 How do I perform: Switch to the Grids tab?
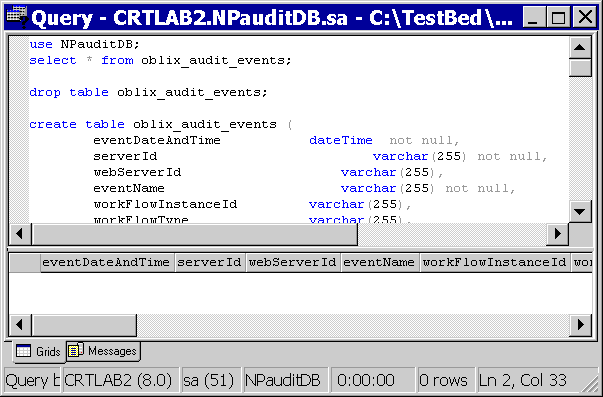pyautogui.click(x=38, y=351)
